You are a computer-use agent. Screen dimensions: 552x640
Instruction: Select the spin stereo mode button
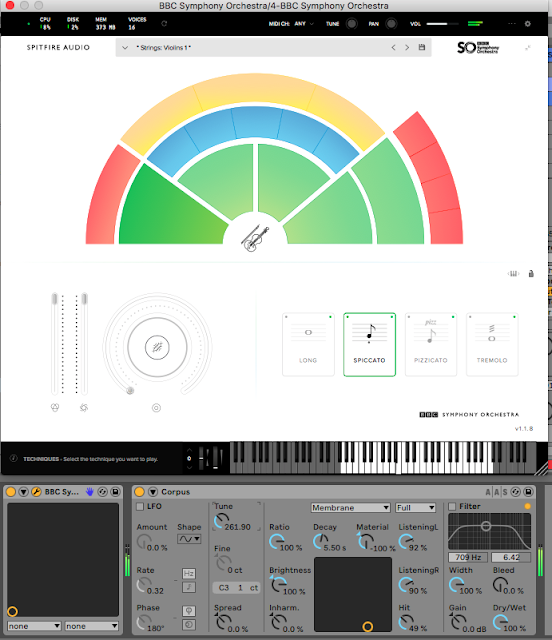188,624
